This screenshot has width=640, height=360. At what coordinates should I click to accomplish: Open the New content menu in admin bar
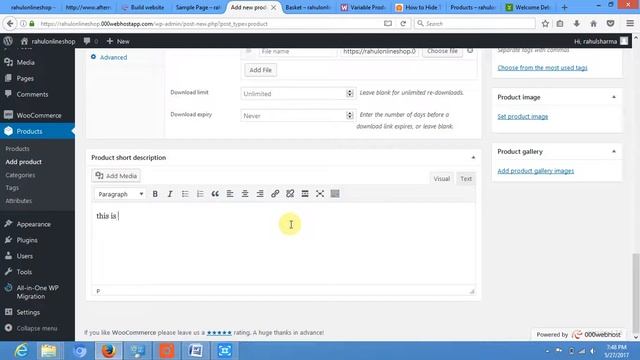pos(118,41)
